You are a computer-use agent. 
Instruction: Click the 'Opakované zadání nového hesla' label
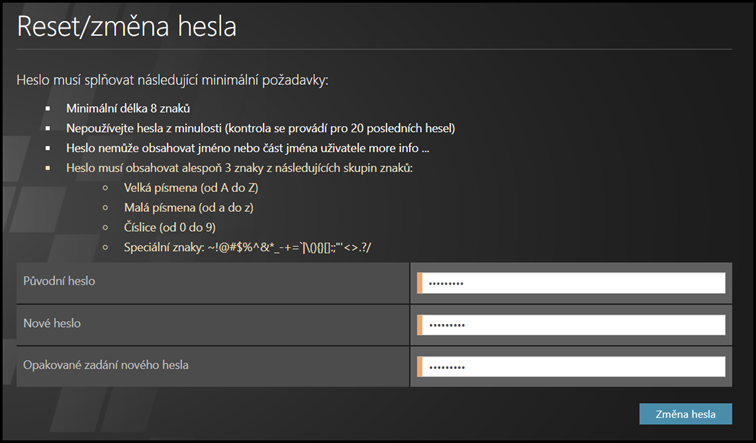106,365
